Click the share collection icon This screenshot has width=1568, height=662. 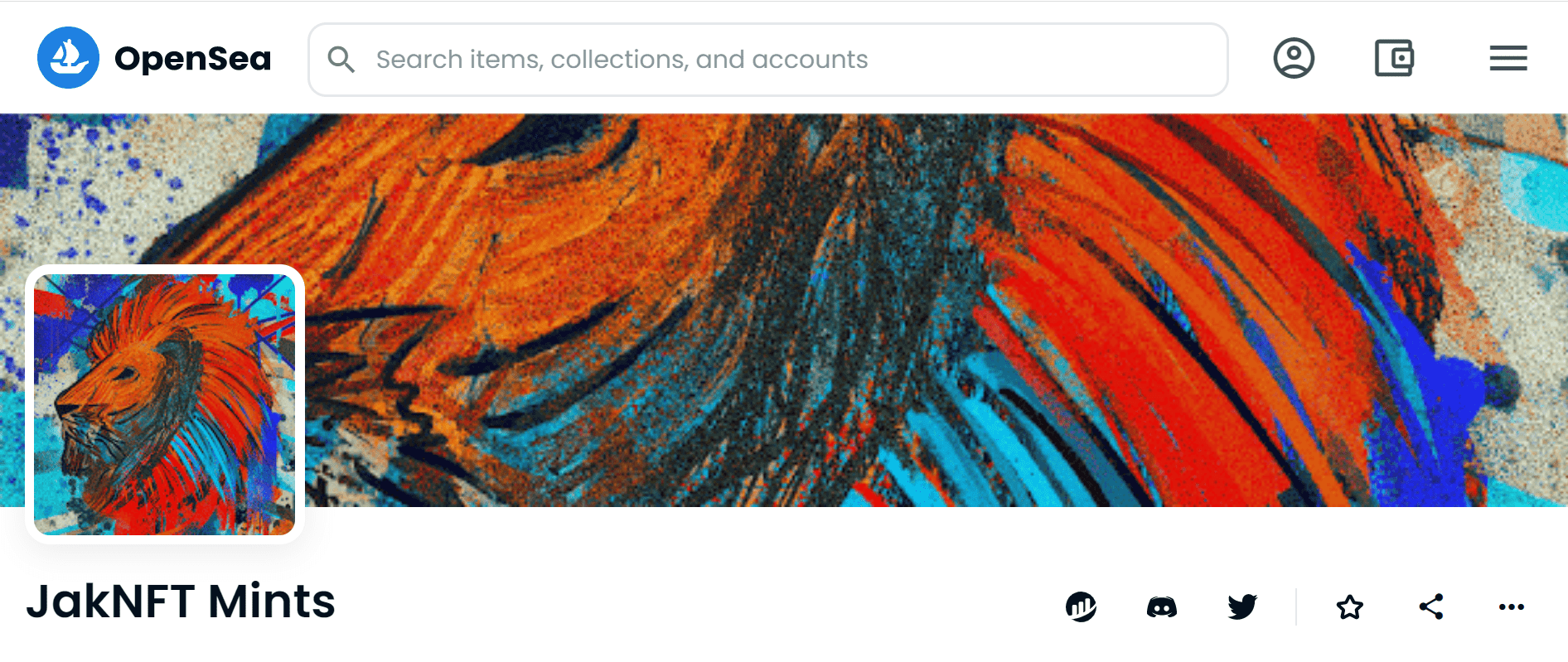point(1431,606)
